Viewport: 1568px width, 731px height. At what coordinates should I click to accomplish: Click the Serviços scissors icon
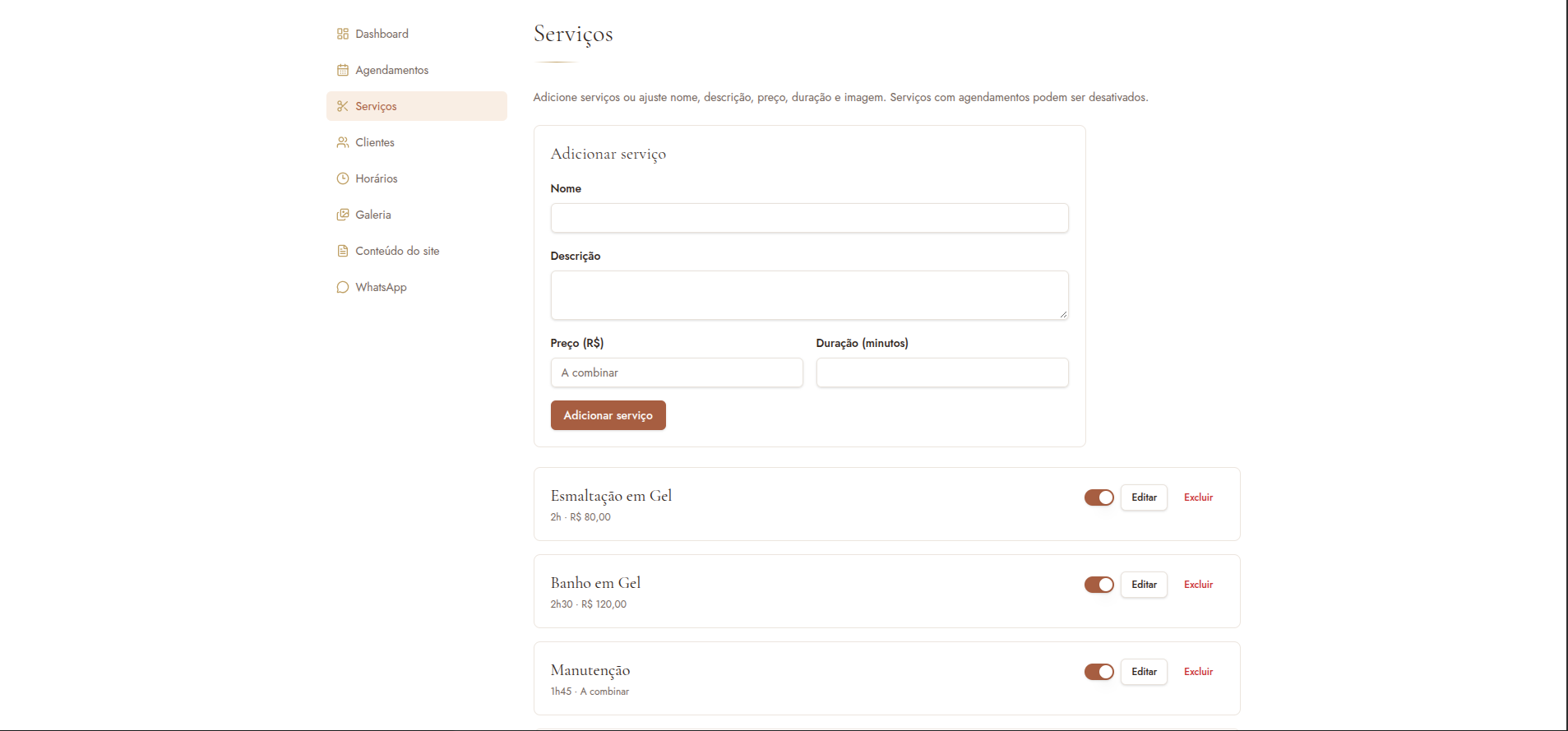pyautogui.click(x=343, y=106)
